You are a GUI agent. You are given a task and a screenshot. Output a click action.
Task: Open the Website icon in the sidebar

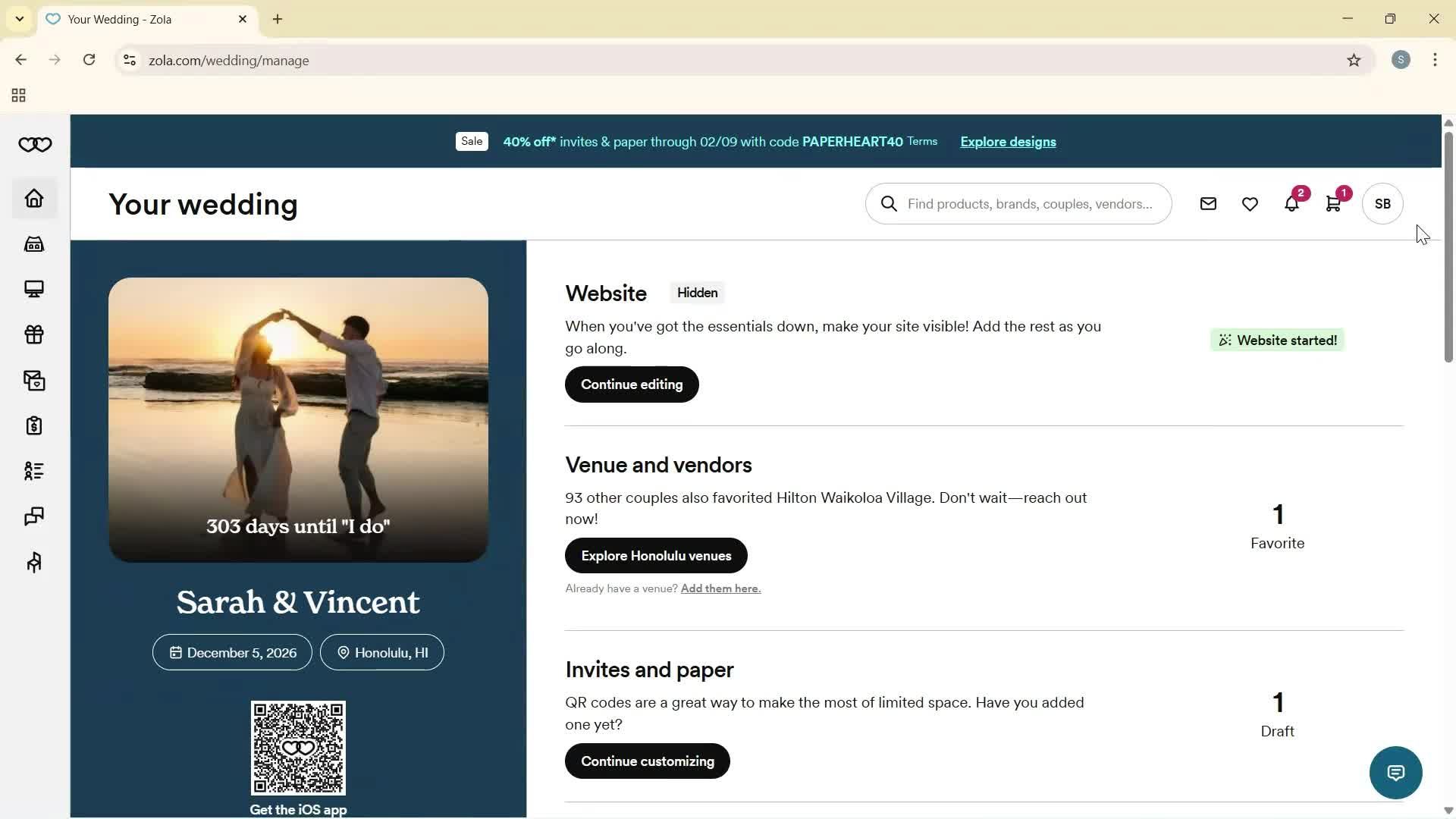click(x=33, y=289)
